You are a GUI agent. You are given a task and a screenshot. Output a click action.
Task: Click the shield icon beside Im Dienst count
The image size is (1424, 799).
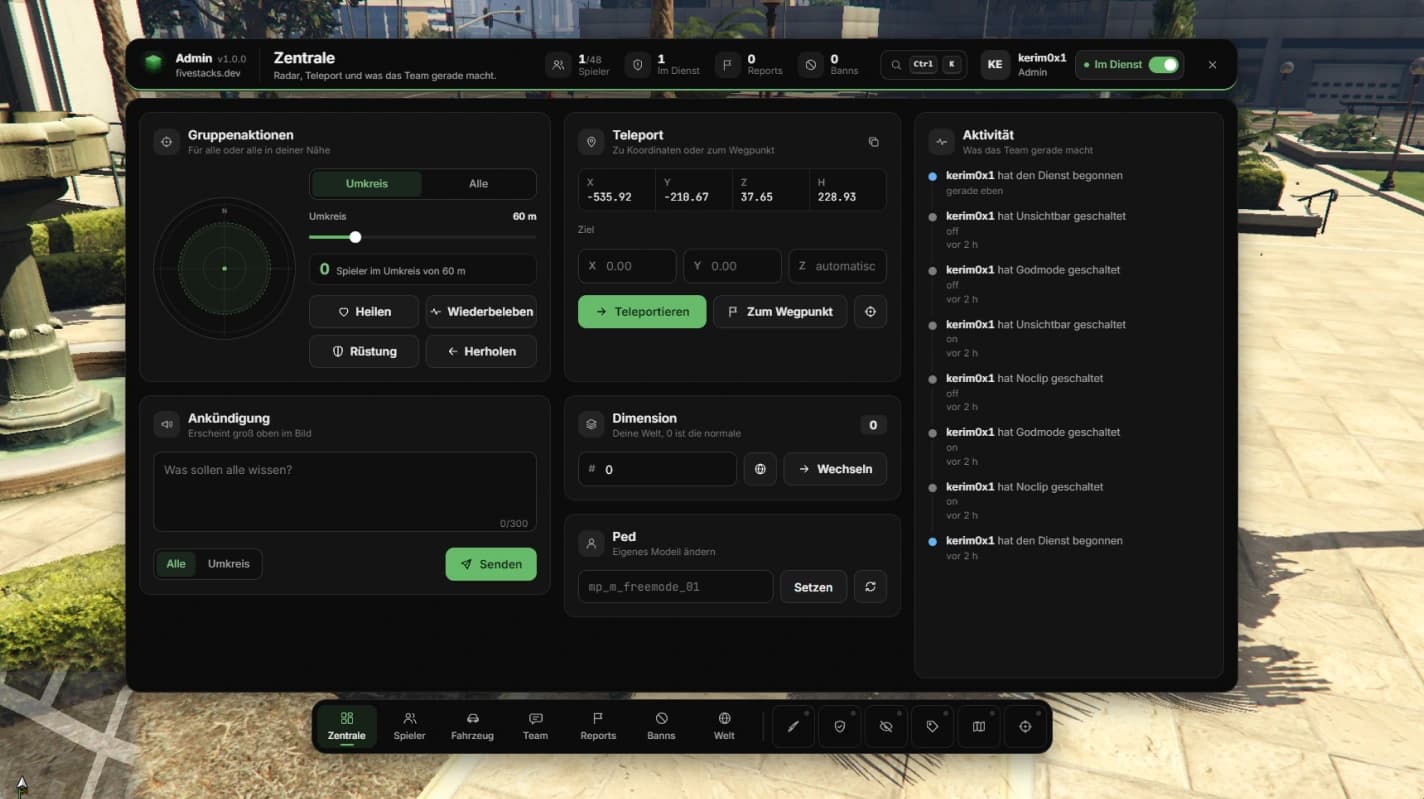point(637,65)
